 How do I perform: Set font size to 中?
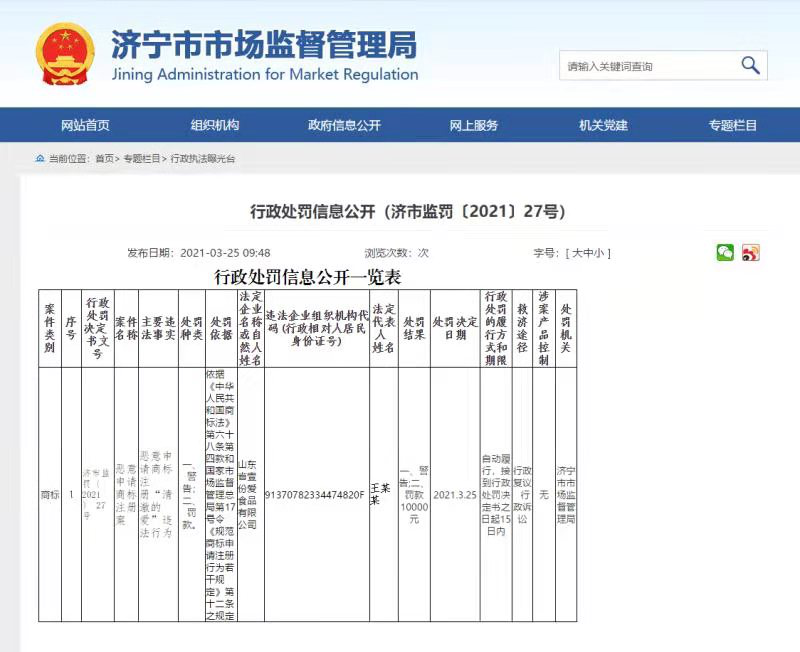588,253
